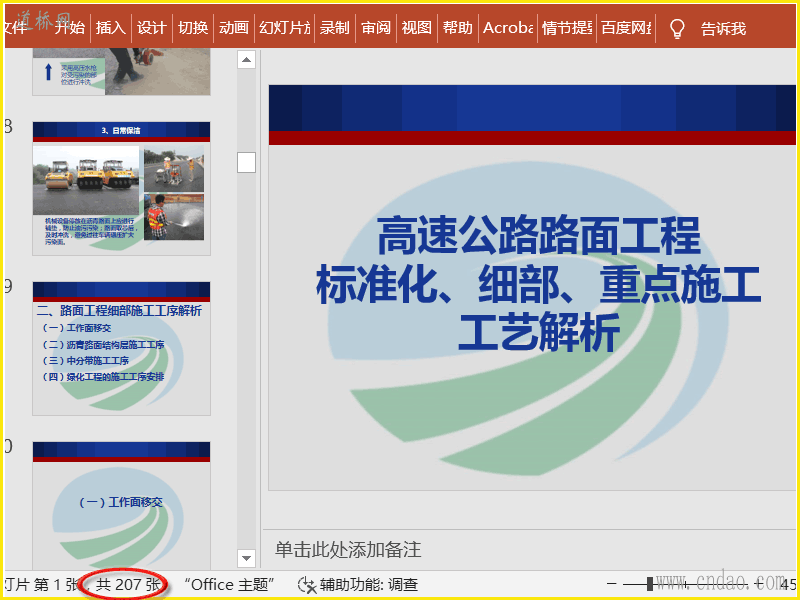Click the "Office 主题" status bar entry
The width and height of the screenshot is (800, 600).
pyautogui.click(x=230, y=585)
